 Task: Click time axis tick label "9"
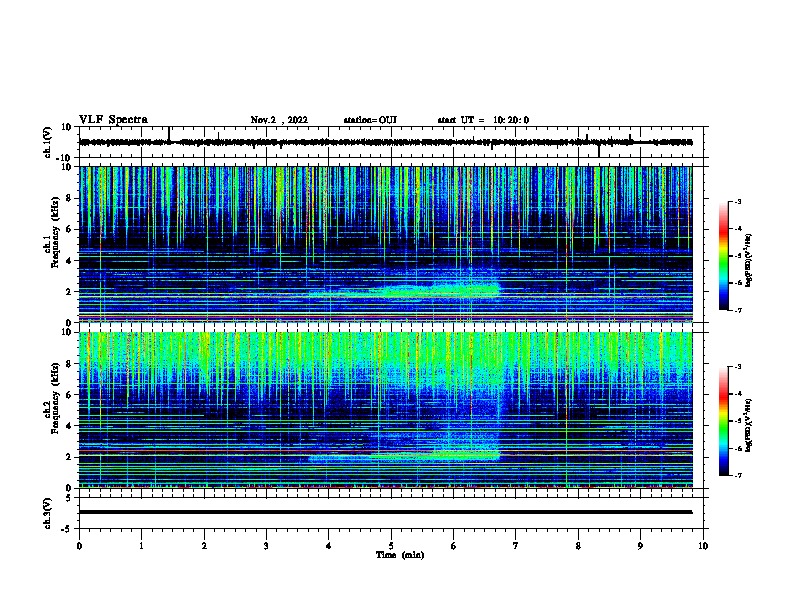click(640, 546)
